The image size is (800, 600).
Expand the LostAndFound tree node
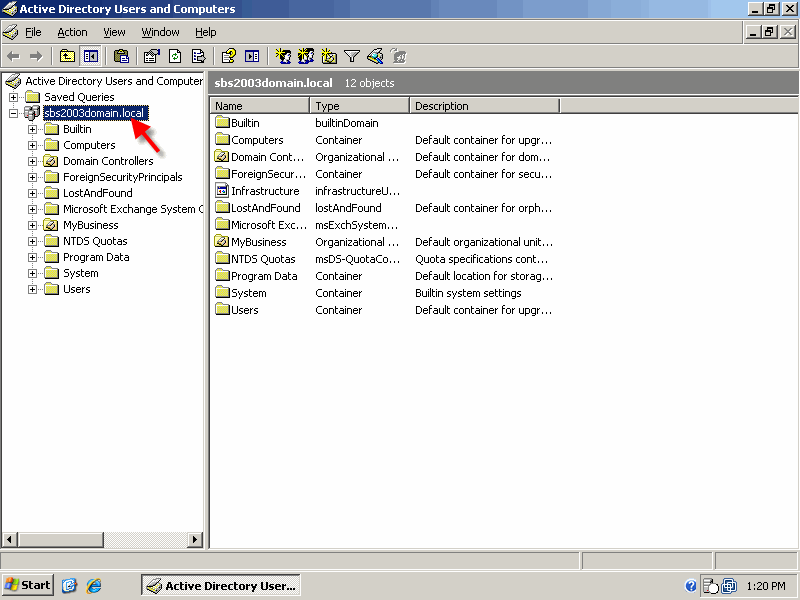point(32,193)
